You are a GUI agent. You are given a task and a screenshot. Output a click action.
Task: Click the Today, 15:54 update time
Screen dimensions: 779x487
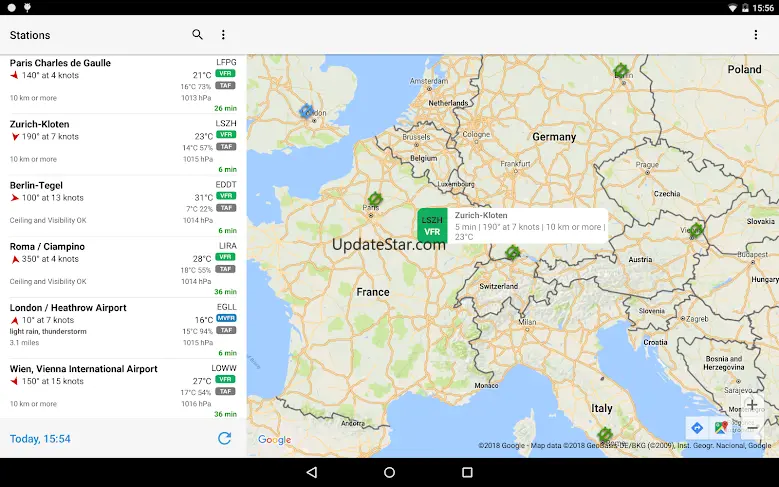pos(40,439)
